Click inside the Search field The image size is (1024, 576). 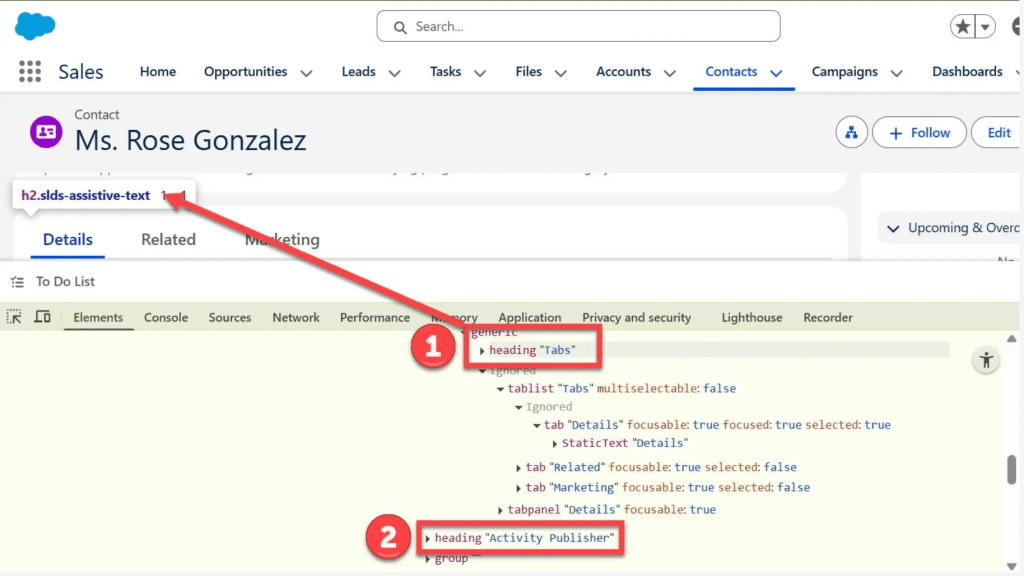pos(578,26)
